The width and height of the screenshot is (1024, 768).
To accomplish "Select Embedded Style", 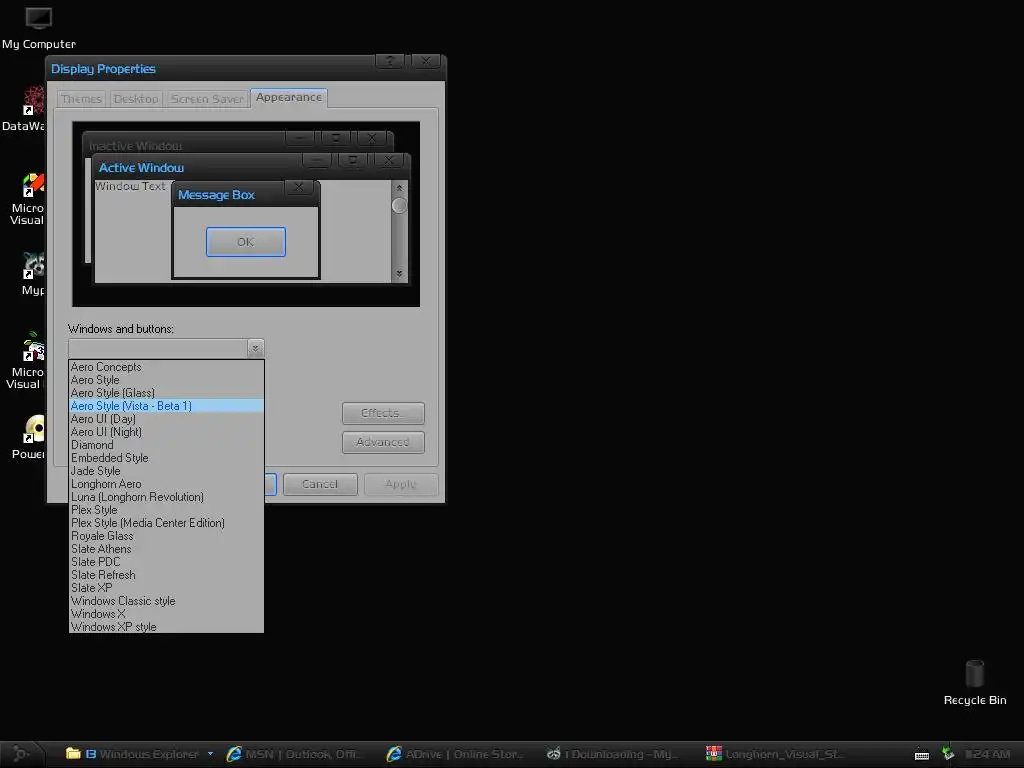I will [167, 458].
